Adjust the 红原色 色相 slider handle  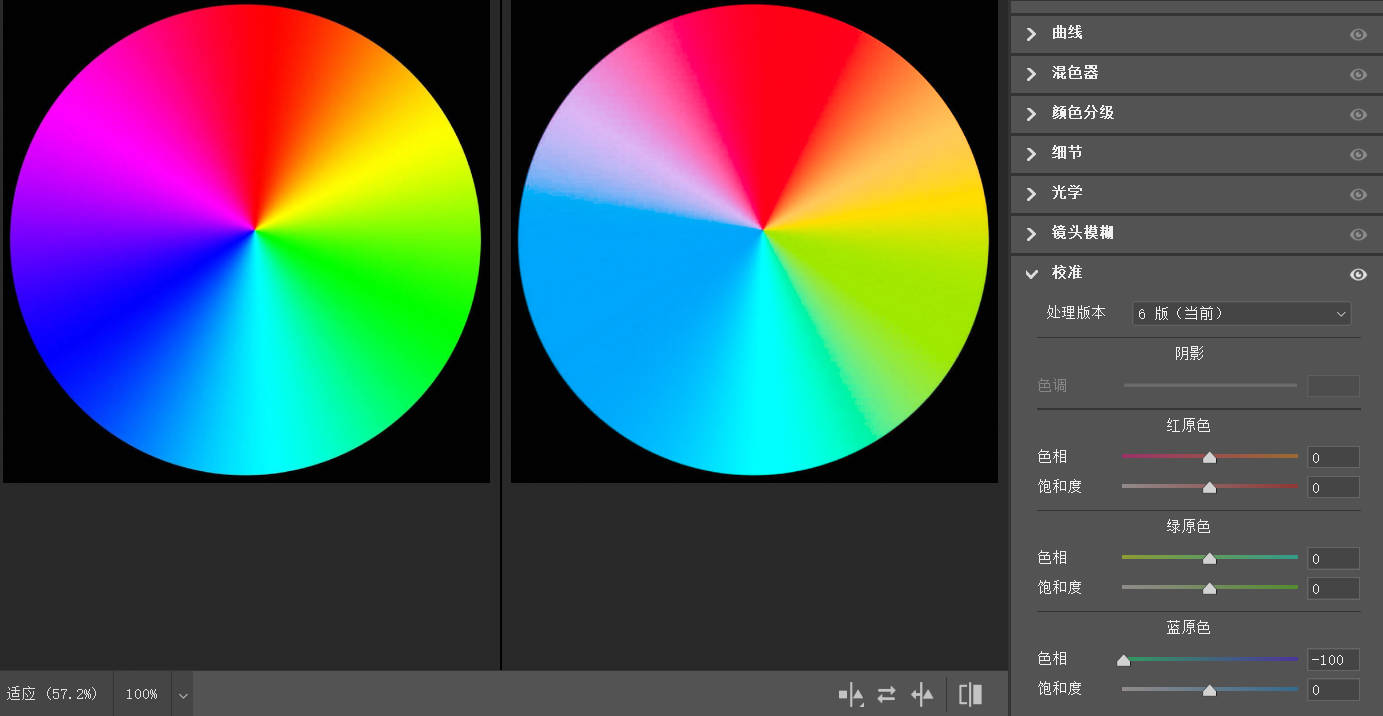pyautogui.click(x=1209, y=457)
